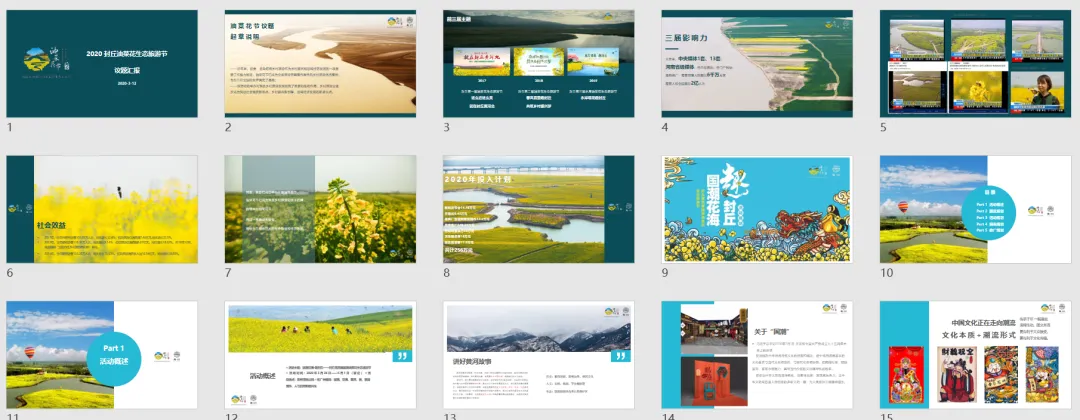Select slide 1 titled 2020 封丘油菜花生态旅游节

click(102, 63)
